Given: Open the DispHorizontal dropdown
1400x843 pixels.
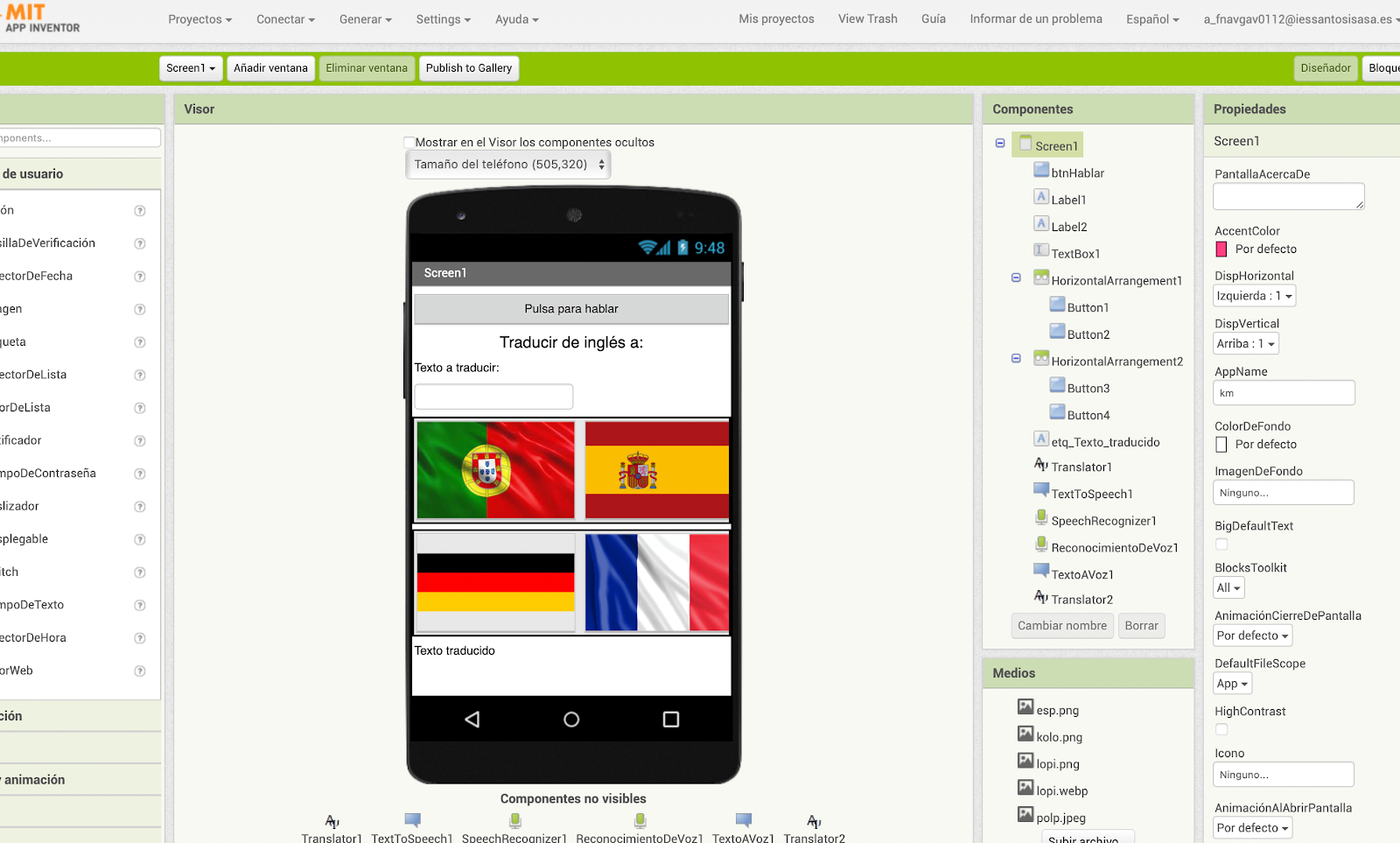Looking at the screenshot, I should pos(1254,296).
